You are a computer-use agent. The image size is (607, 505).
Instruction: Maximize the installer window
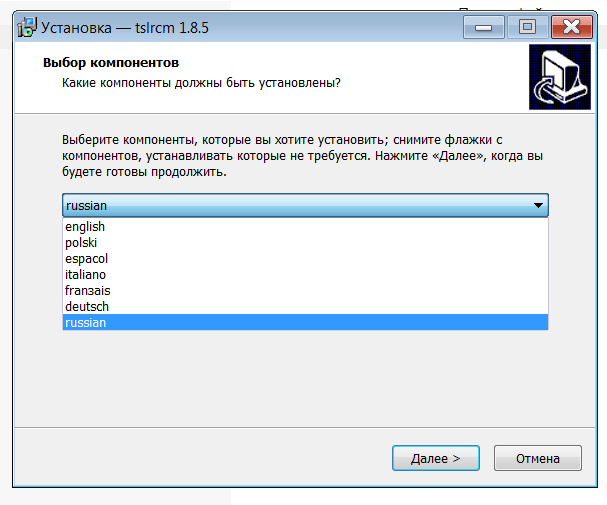(x=529, y=25)
